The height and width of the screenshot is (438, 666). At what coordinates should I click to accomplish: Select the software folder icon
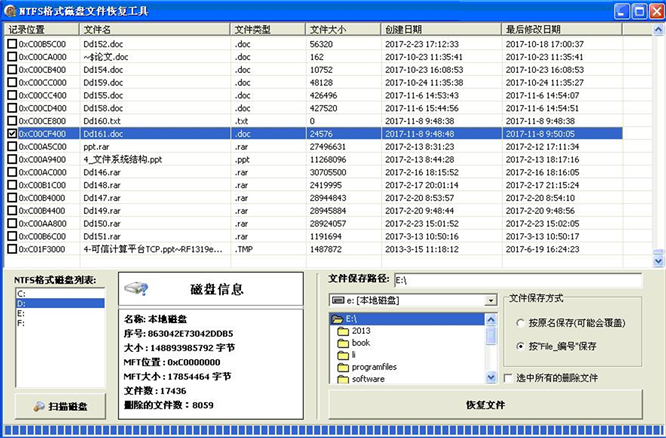coord(343,379)
